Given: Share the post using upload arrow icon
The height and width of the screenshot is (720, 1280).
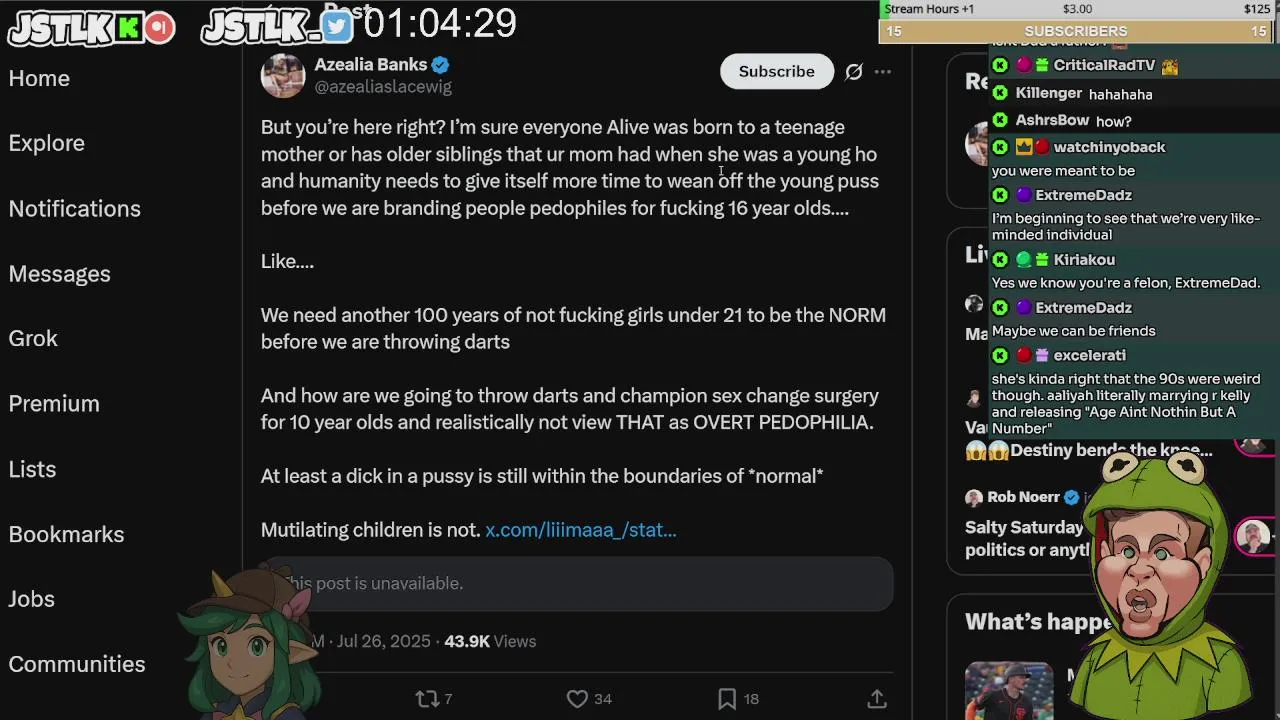Looking at the screenshot, I should click(877, 699).
